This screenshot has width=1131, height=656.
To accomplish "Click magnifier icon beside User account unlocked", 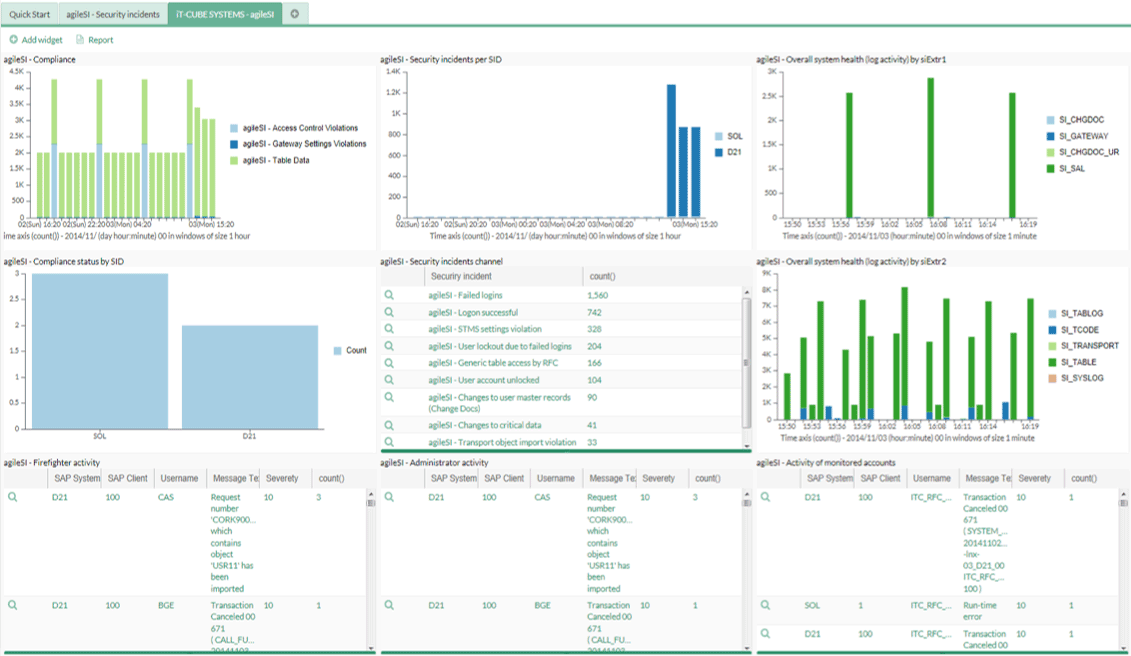I will [389, 380].
